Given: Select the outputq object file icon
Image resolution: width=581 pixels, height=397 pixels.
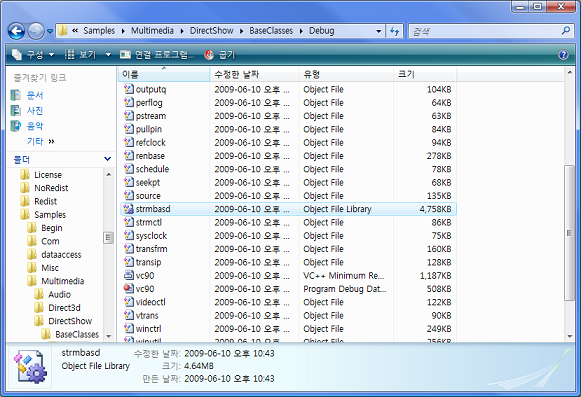Looking at the screenshot, I should (129, 89).
